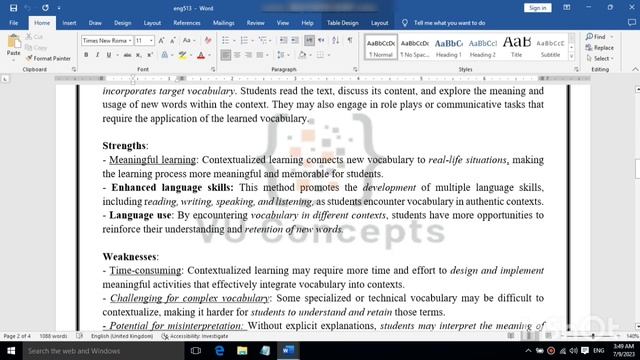Viewport: 640px width, 360px height.
Task: Toggle Align Left
Action: (225, 55)
